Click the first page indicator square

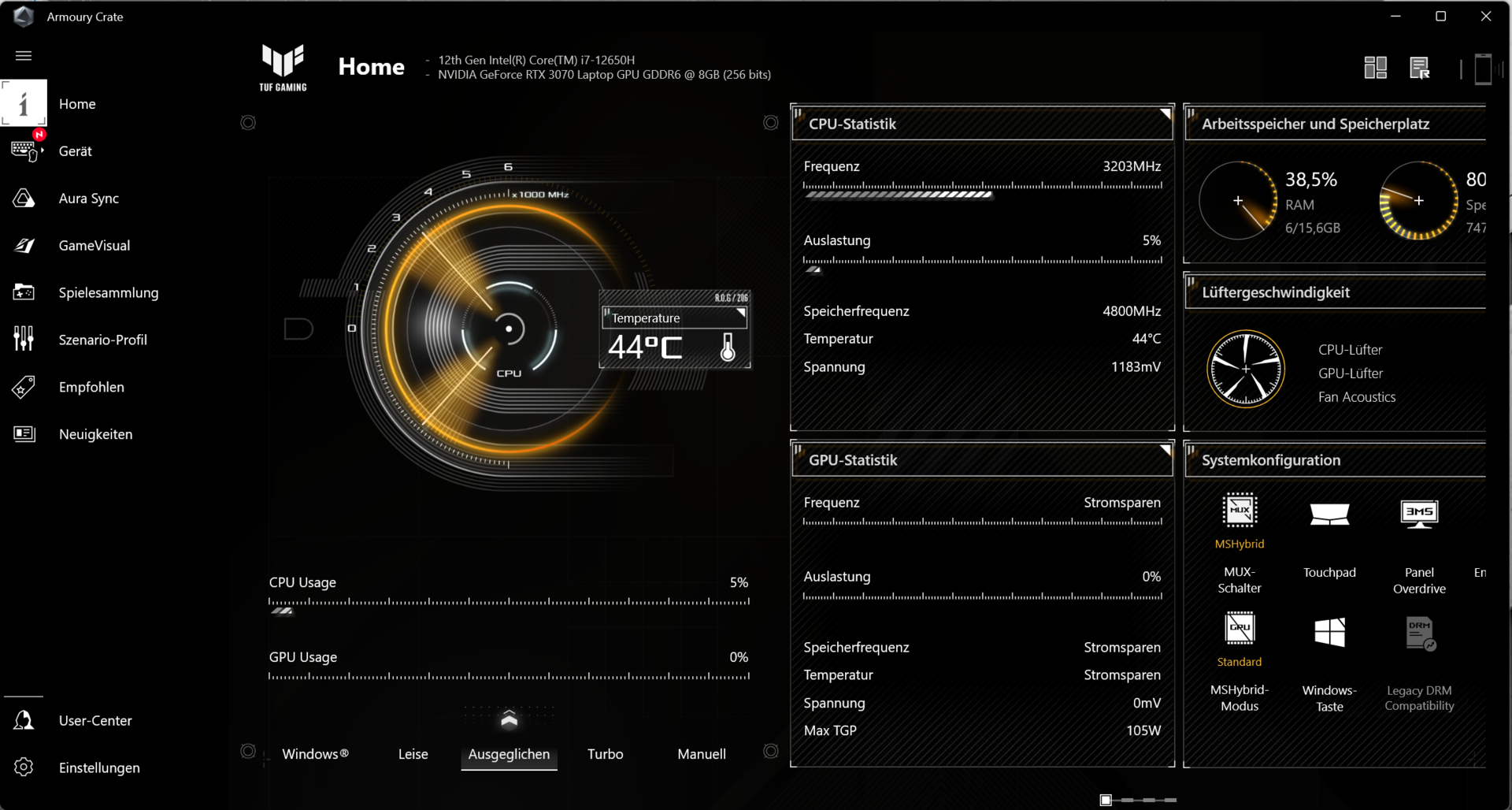pyautogui.click(x=1106, y=800)
